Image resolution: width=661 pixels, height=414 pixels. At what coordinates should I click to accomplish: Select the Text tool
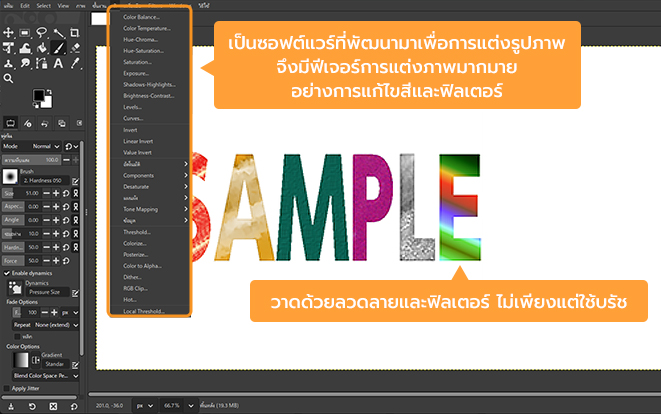(x=60, y=63)
